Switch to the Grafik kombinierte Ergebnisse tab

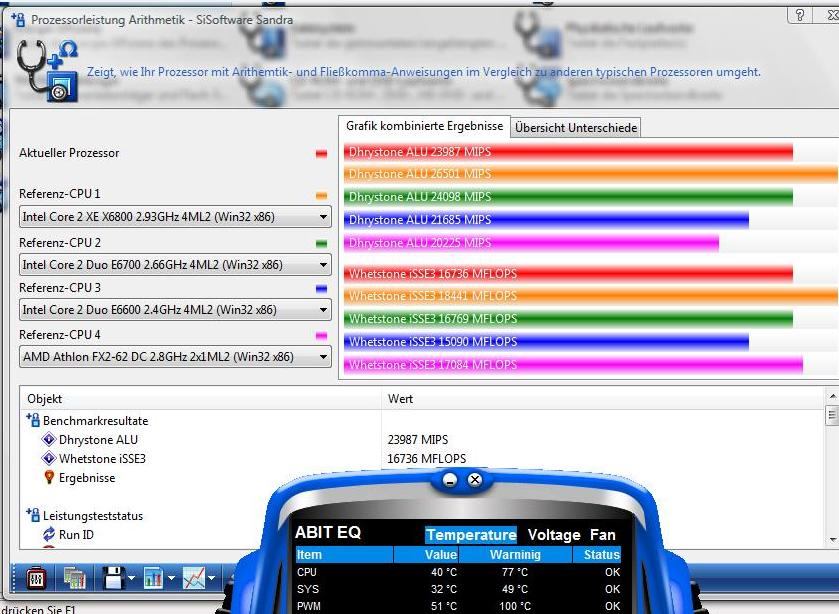[x=424, y=126]
